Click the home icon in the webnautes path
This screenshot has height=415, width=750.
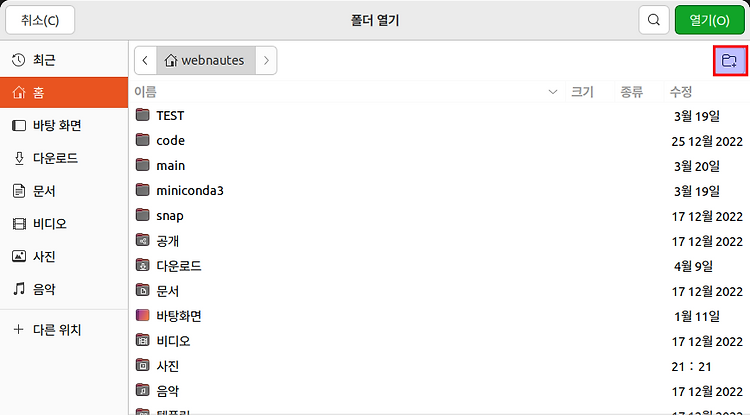click(171, 60)
